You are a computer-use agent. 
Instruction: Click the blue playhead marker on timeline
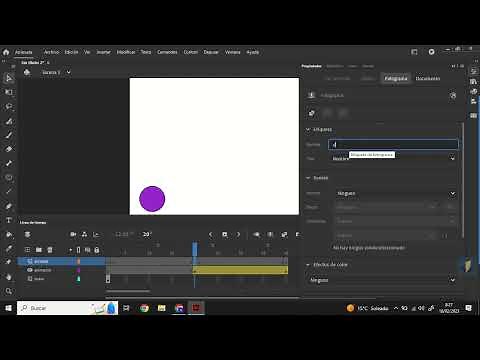[195, 249]
